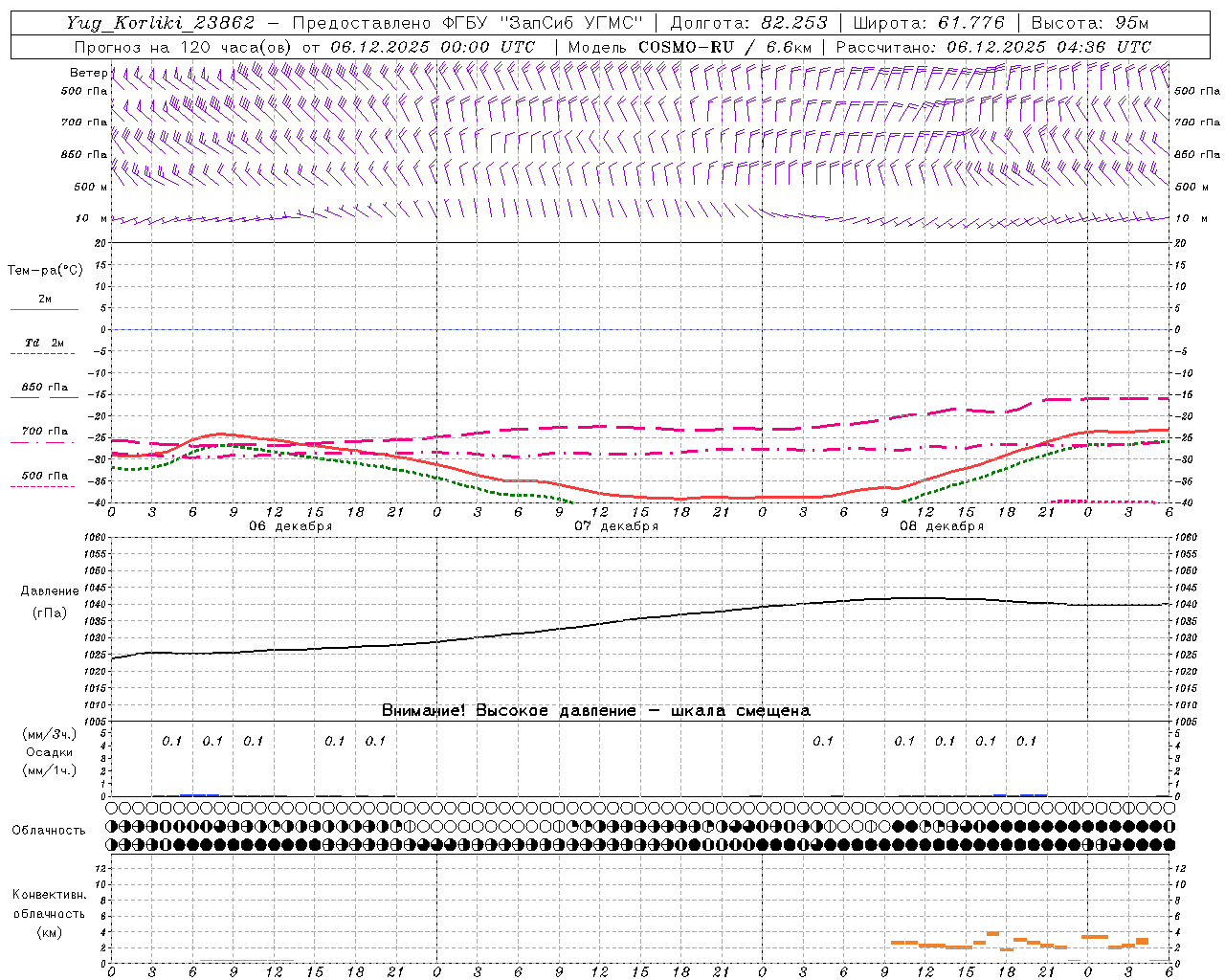Click the 500 м wind level label on the left
Image resolution: width=1225 pixels, height=980 pixels.
(x=91, y=187)
